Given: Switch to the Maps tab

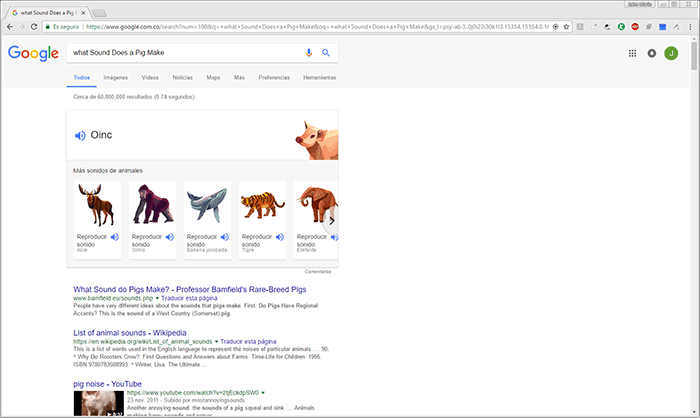Looking at the screenshot, I should click(213, 78).
